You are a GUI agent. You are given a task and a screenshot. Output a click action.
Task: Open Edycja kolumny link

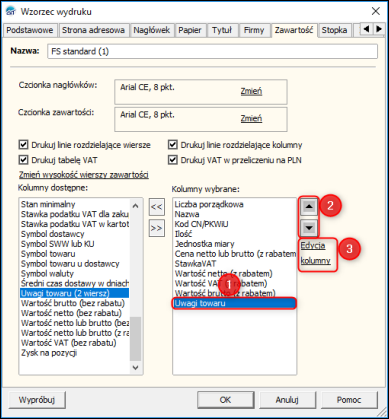click(x=315, y=253)
